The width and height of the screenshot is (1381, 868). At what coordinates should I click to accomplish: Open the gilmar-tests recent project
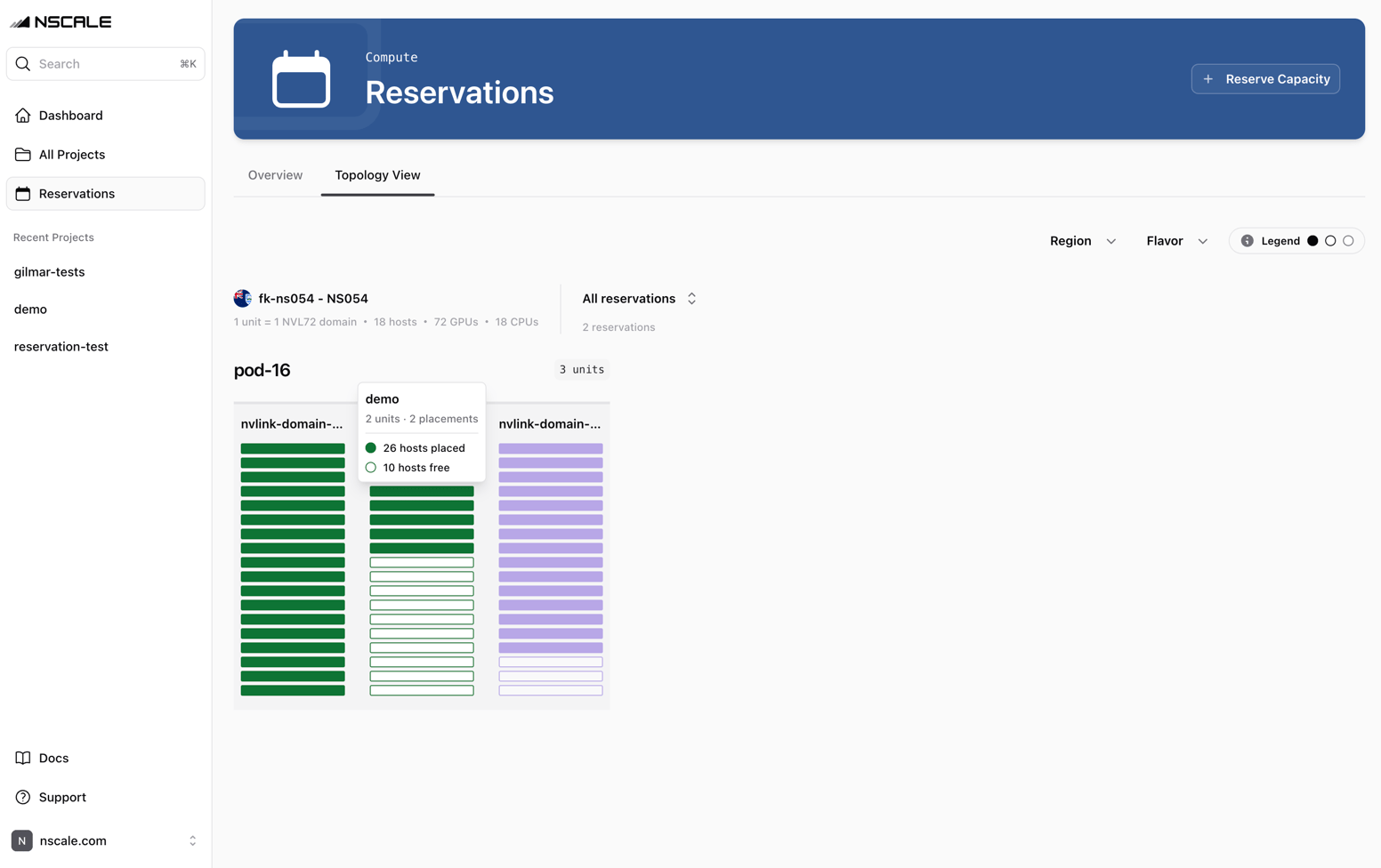50,272
